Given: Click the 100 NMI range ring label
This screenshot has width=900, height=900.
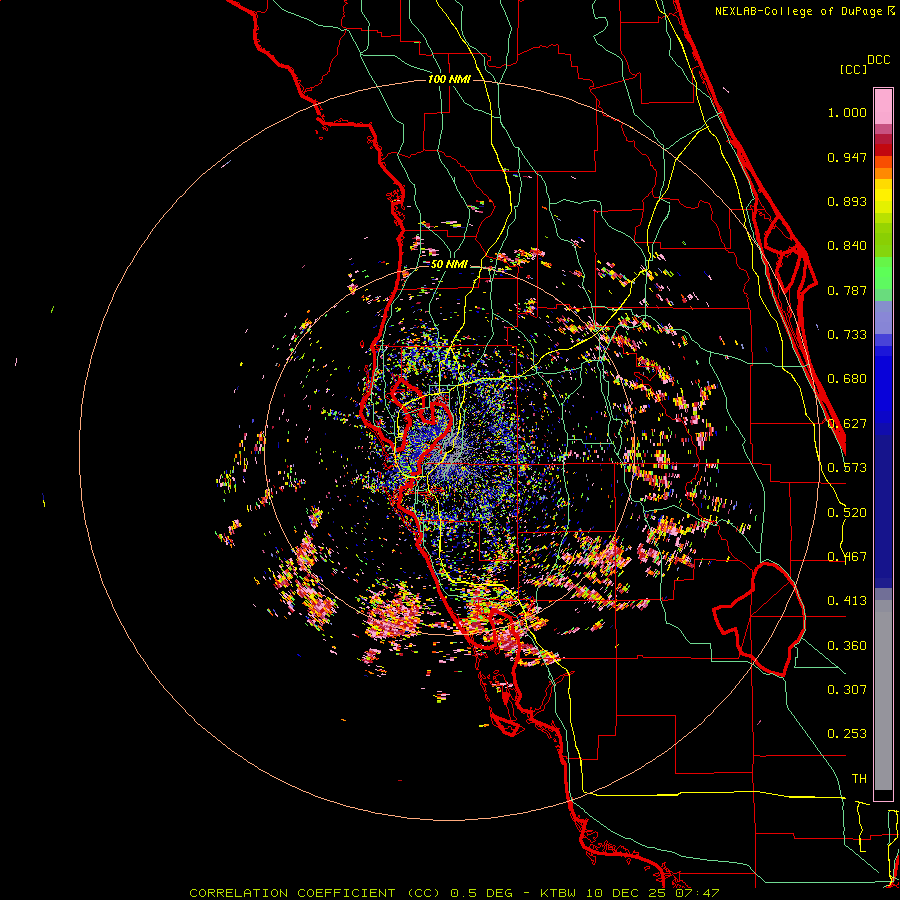Looking at the screenshot, I should pyautogui.click(x=449, y=79).
